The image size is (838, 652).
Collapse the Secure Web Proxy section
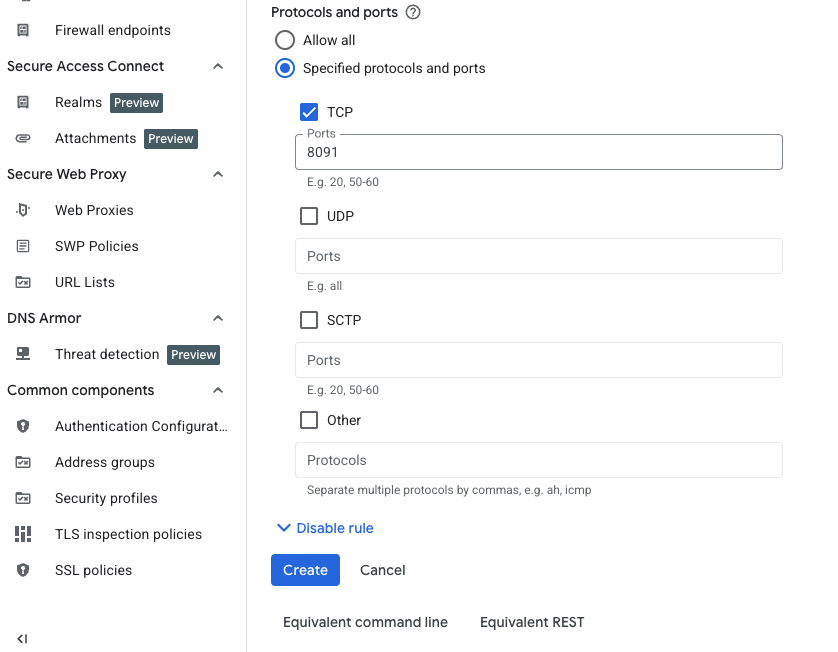pos(218,174)
